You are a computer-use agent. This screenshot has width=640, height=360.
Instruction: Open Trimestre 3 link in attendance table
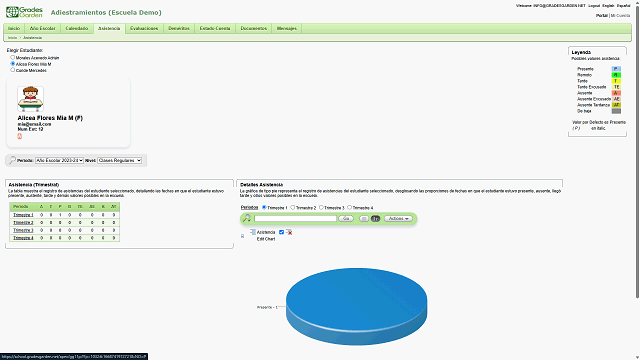[x=23, y=230]
